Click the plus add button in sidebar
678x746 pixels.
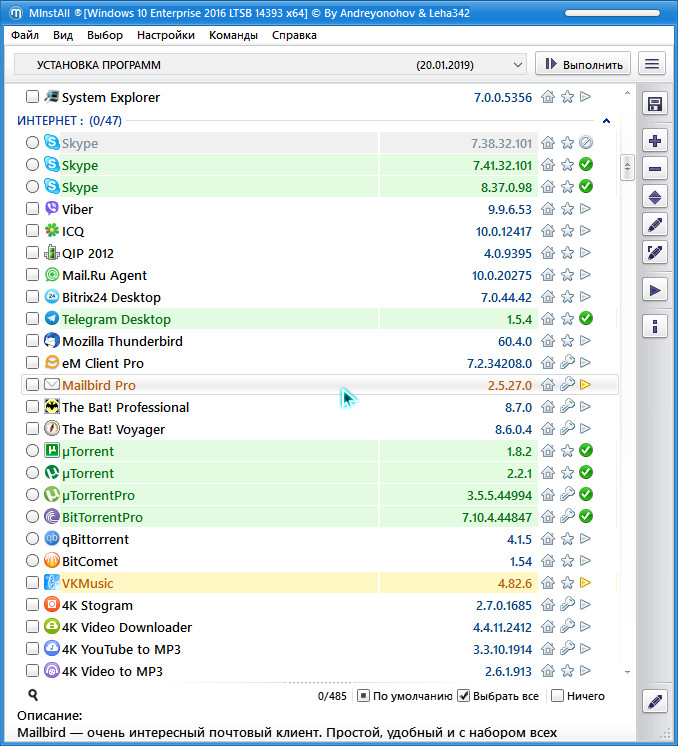point(655,141)
